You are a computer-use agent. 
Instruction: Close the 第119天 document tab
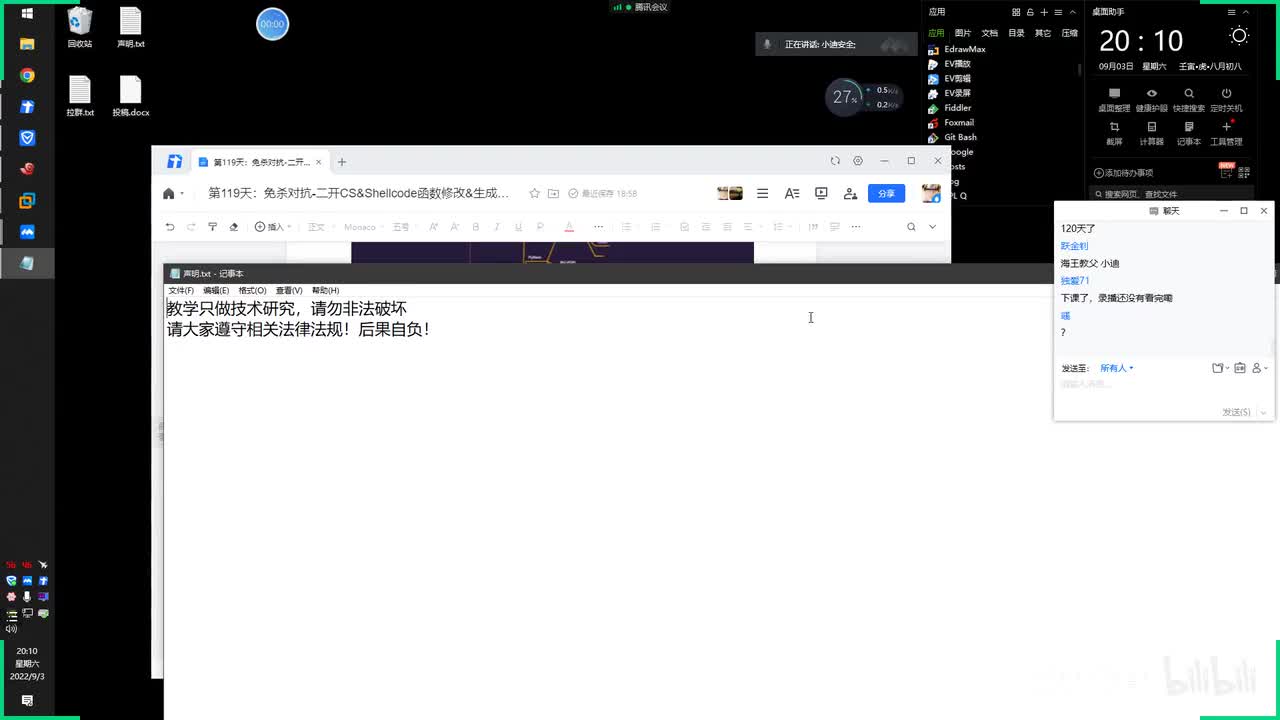(x=319, y=162)
